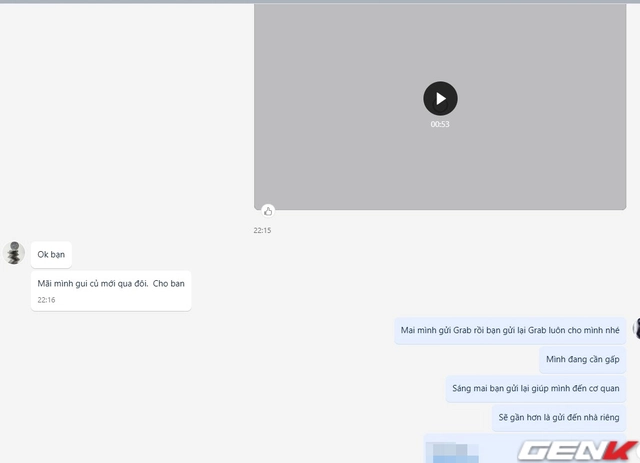The width and height of the screenshot is (640, 463).
Task: Click the "Sẽ gần hơn là gửi" message
Action: (x=558, y=417)
